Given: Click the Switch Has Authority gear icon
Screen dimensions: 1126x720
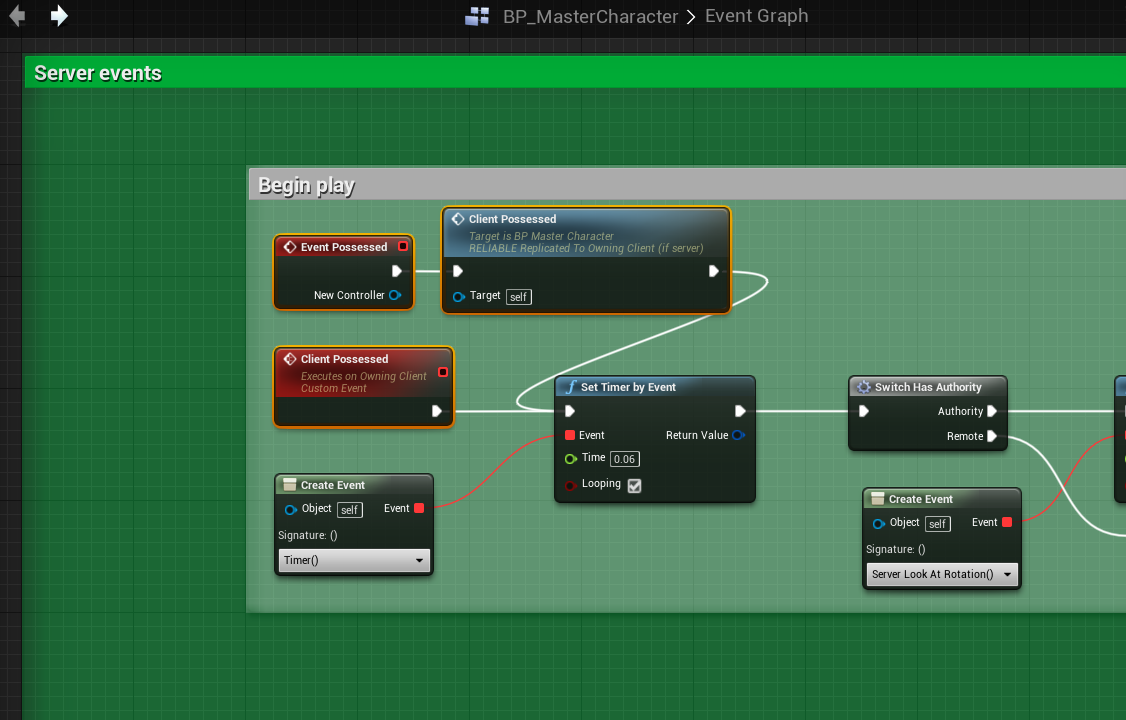Looking at the screenshot, I should pyautogui.click(x=864, y=387).
